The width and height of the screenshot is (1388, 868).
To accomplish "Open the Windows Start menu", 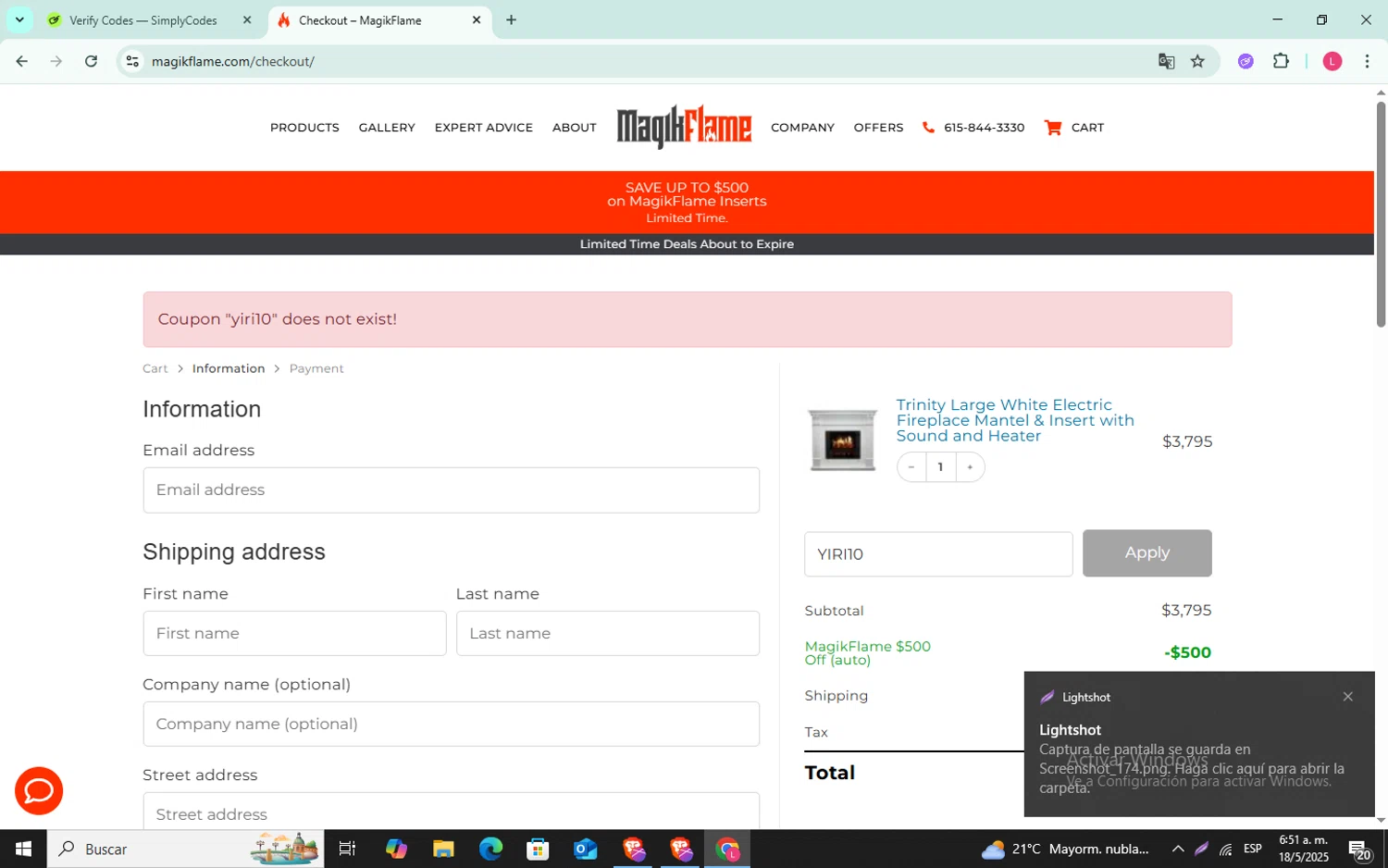I will pos(23,849).
